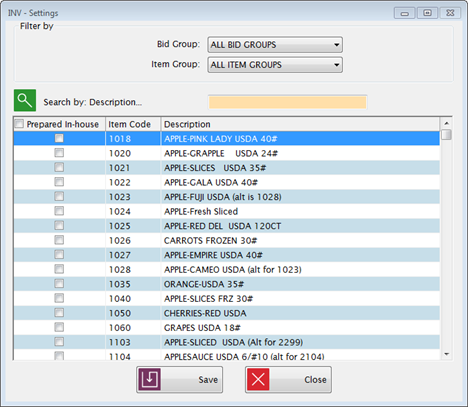Select the ORANGE-USDA 35# row
468x407 pixels.
227,284
